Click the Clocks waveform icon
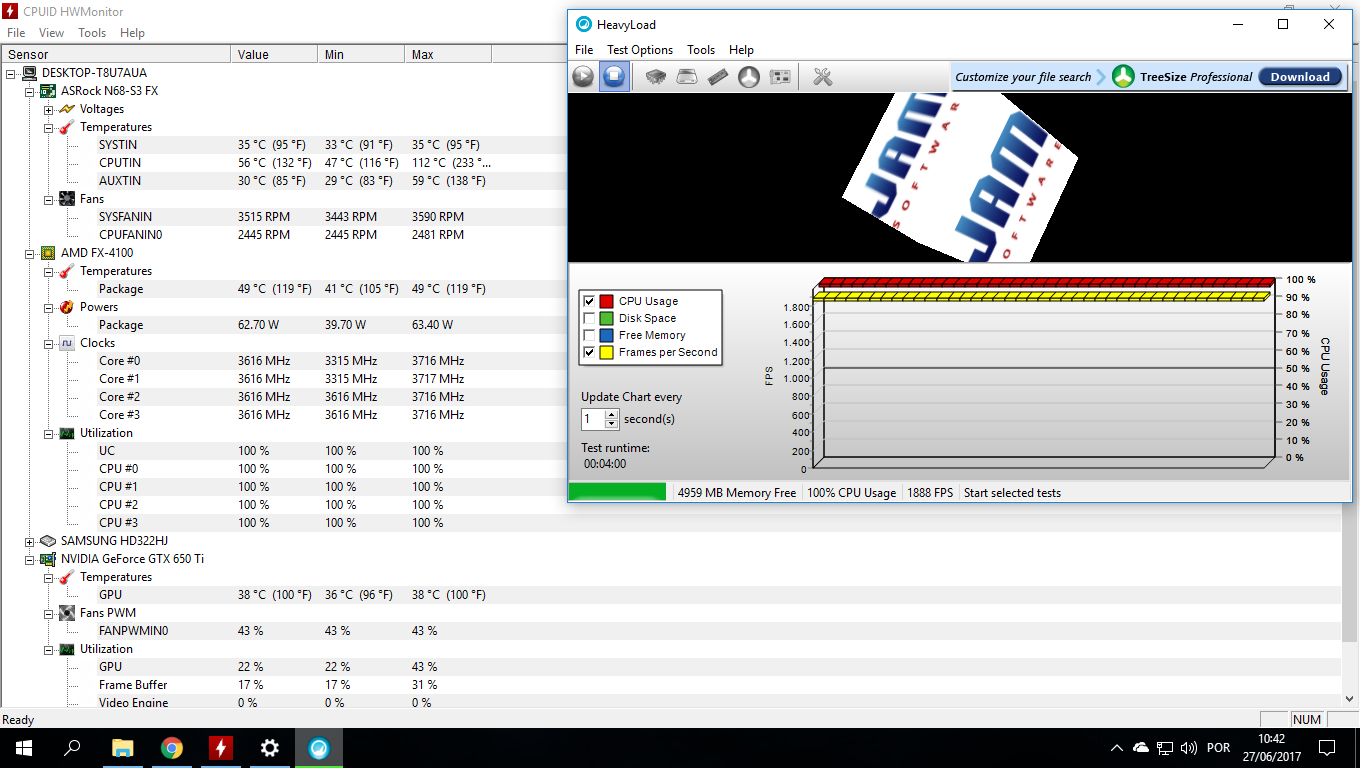The image size is (1360, 768). click(x=67, y=343)
